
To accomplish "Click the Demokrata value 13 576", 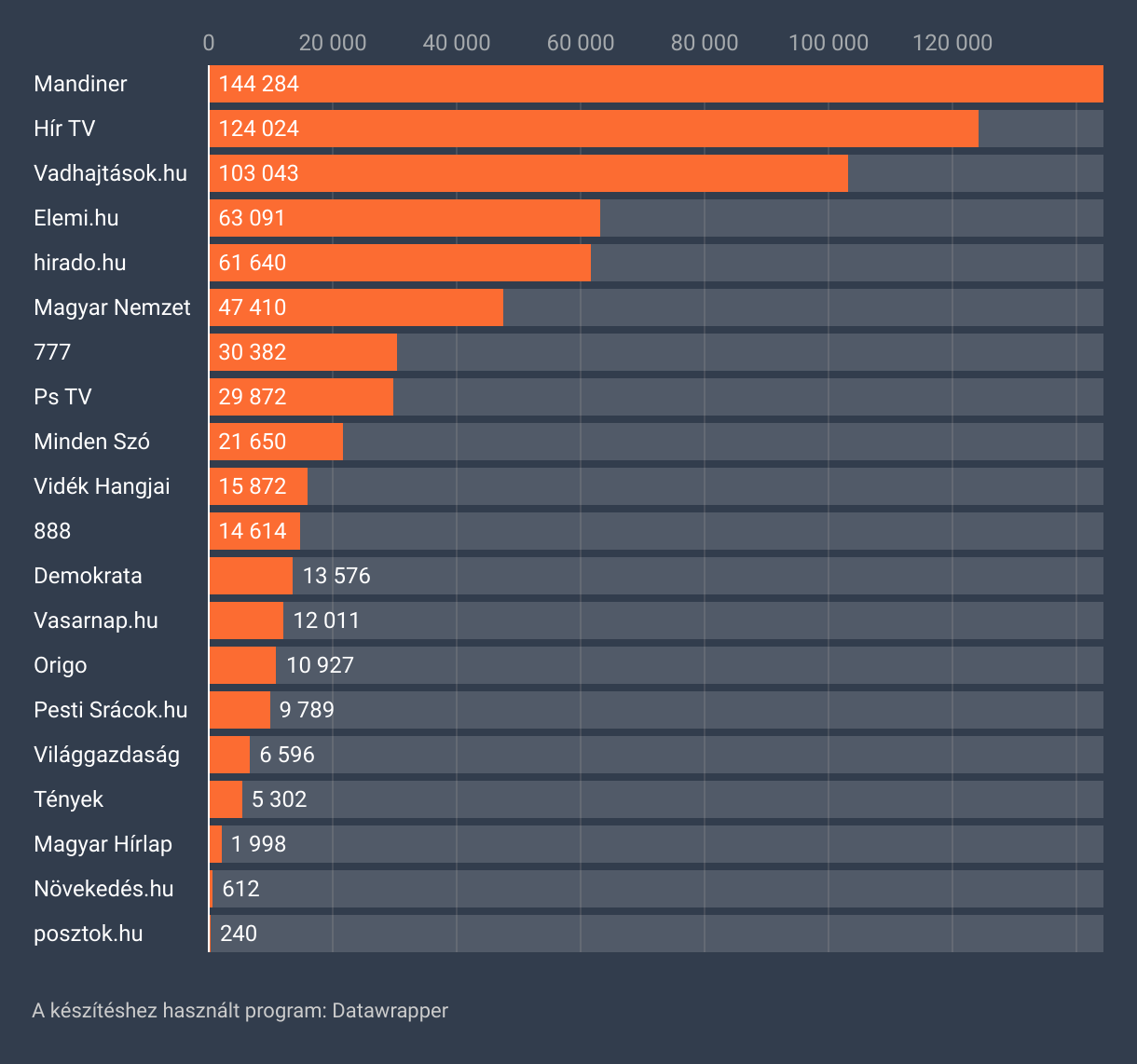I will coord(336,576).
